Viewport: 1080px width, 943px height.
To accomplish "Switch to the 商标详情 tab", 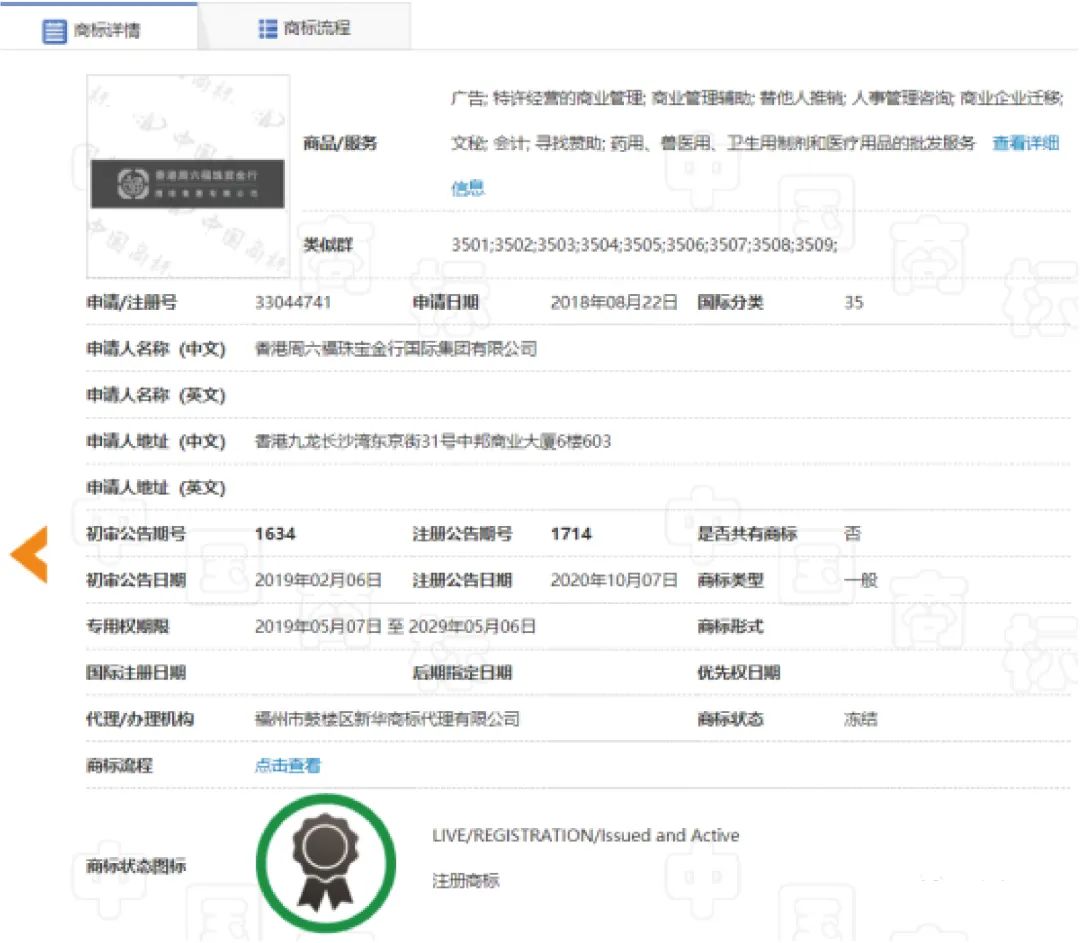I will pyautogui.click(x=98, y=27).
